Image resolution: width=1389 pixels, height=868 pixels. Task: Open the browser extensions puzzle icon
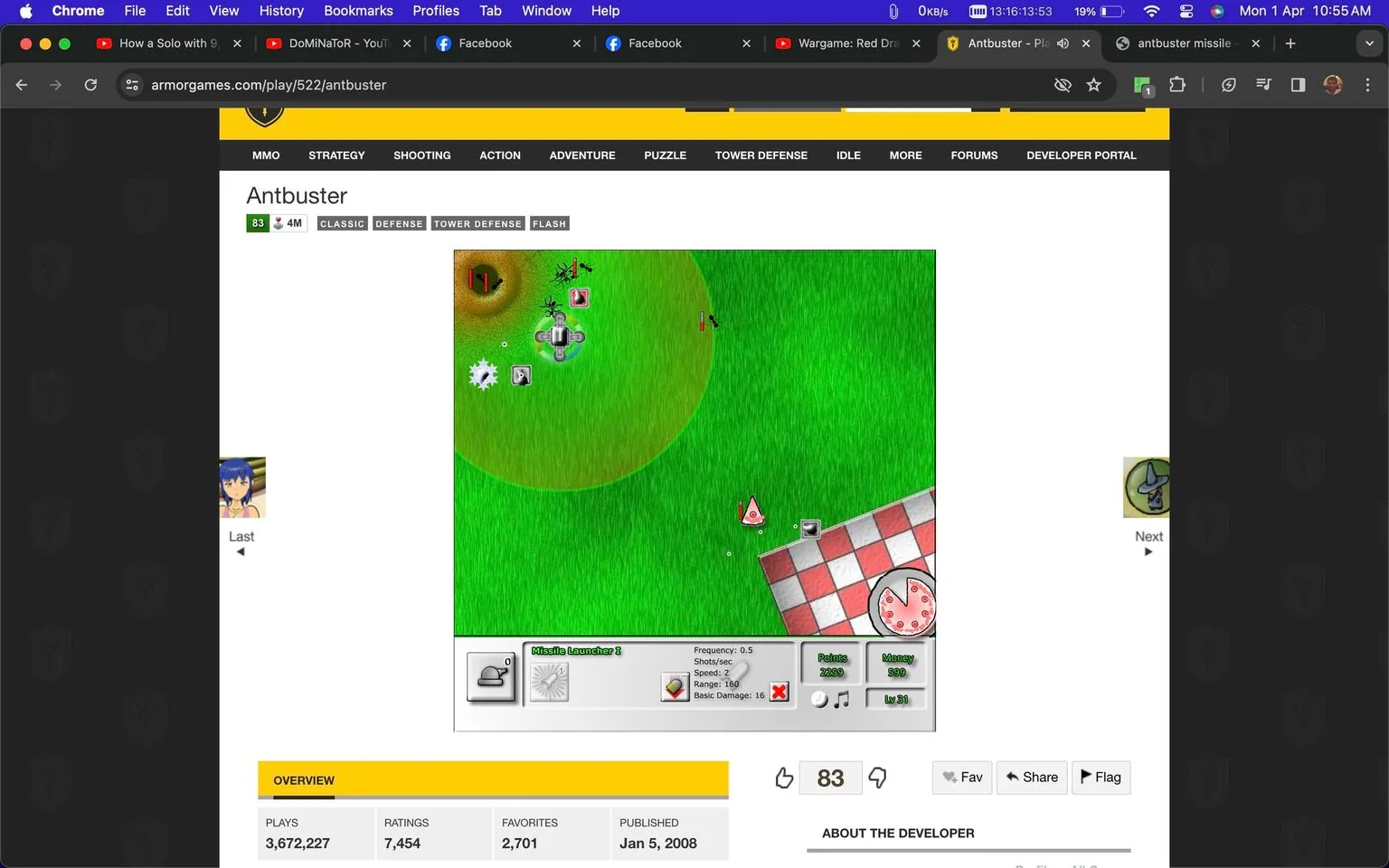point(1177,84)
